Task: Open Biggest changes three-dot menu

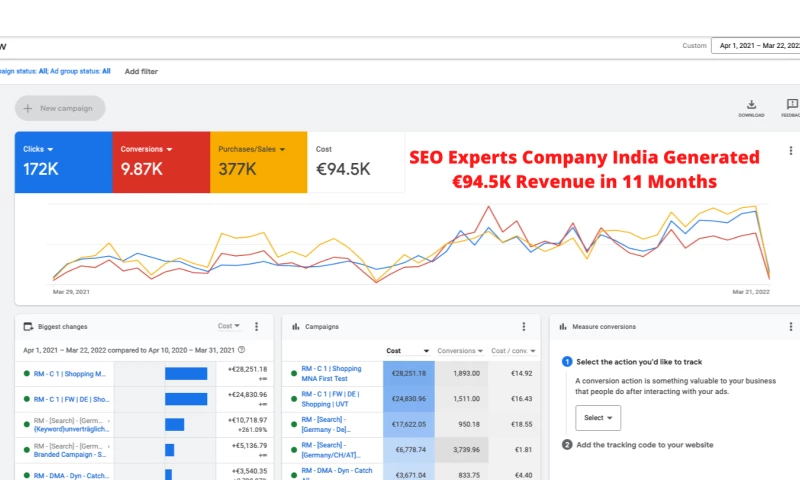Action: click(x=257, y=326)
